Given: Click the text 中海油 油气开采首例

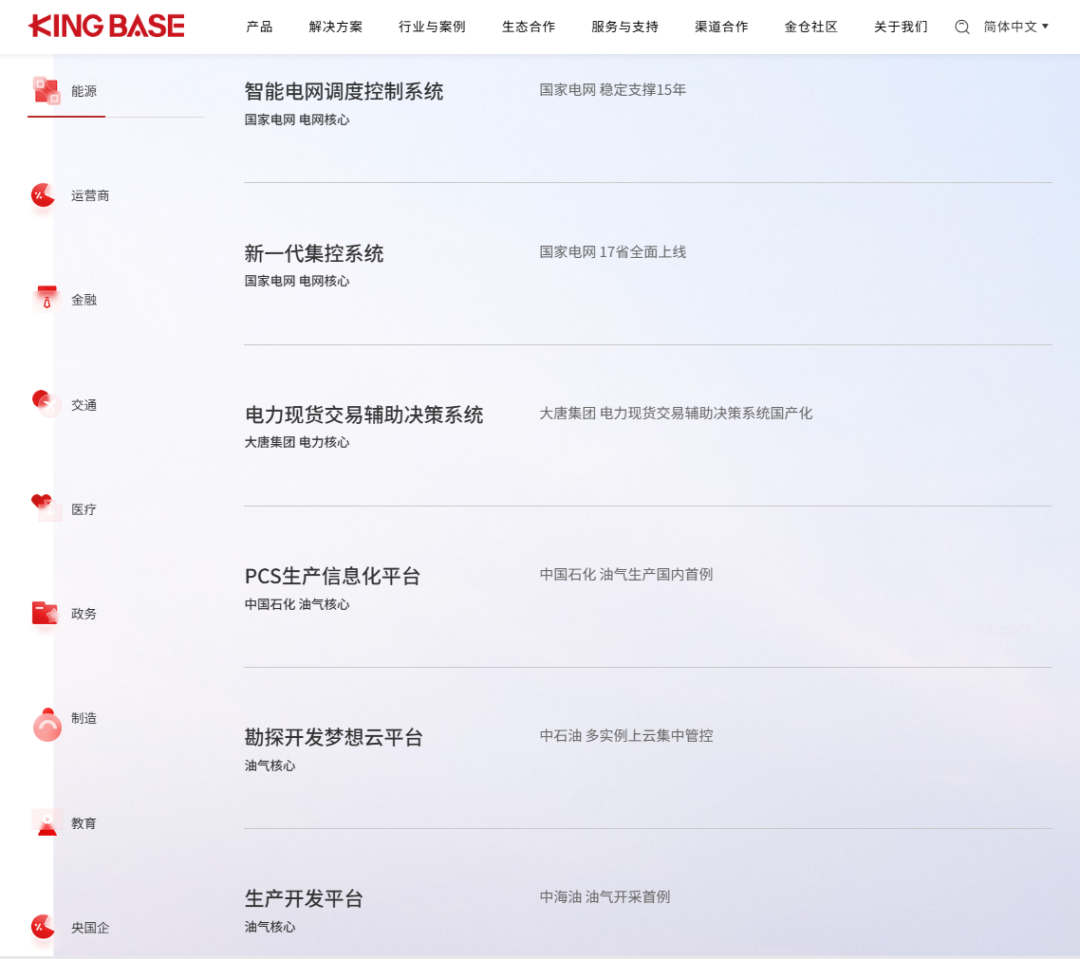Looking at the screenshot, I should (x=605, y=897).
